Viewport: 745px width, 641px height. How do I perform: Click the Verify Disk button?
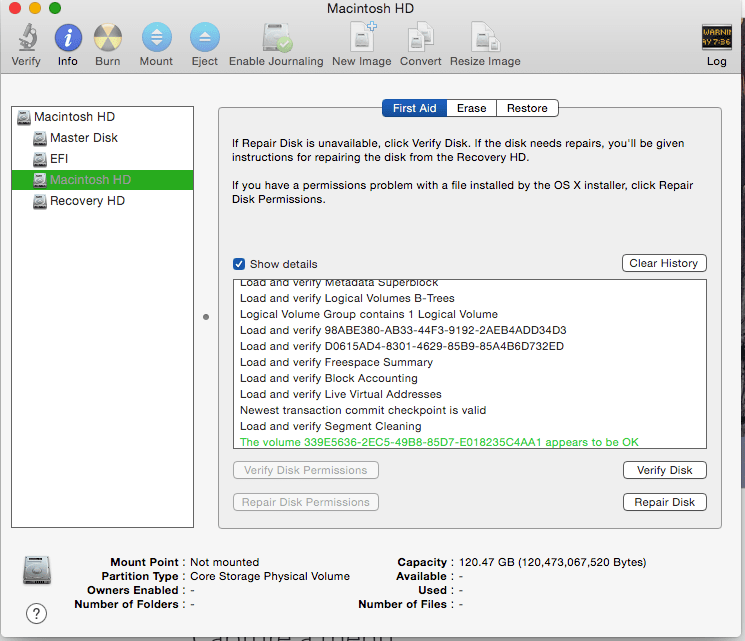(664, 470)
